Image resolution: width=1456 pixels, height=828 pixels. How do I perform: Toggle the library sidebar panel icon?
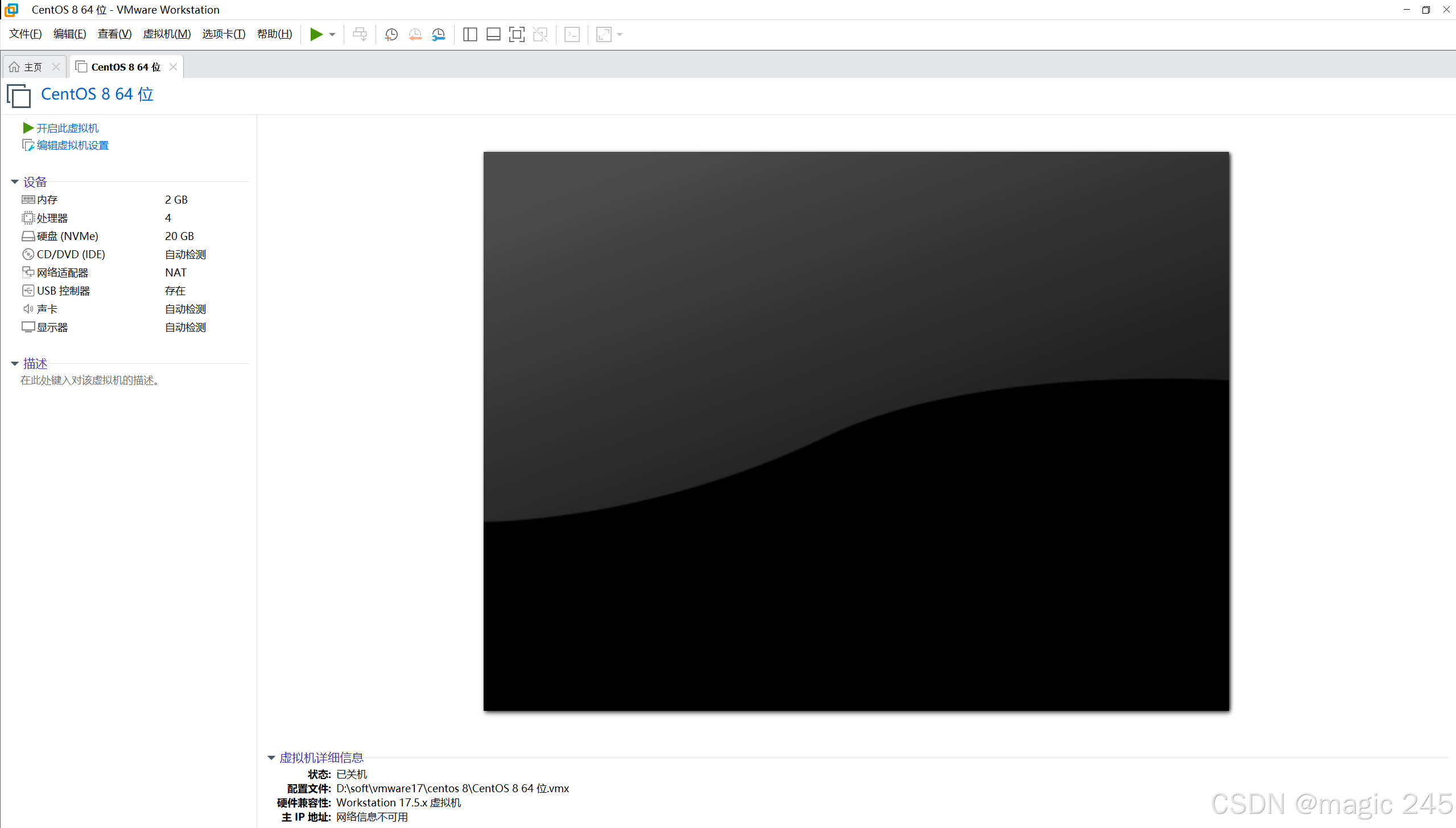point(470,35)
